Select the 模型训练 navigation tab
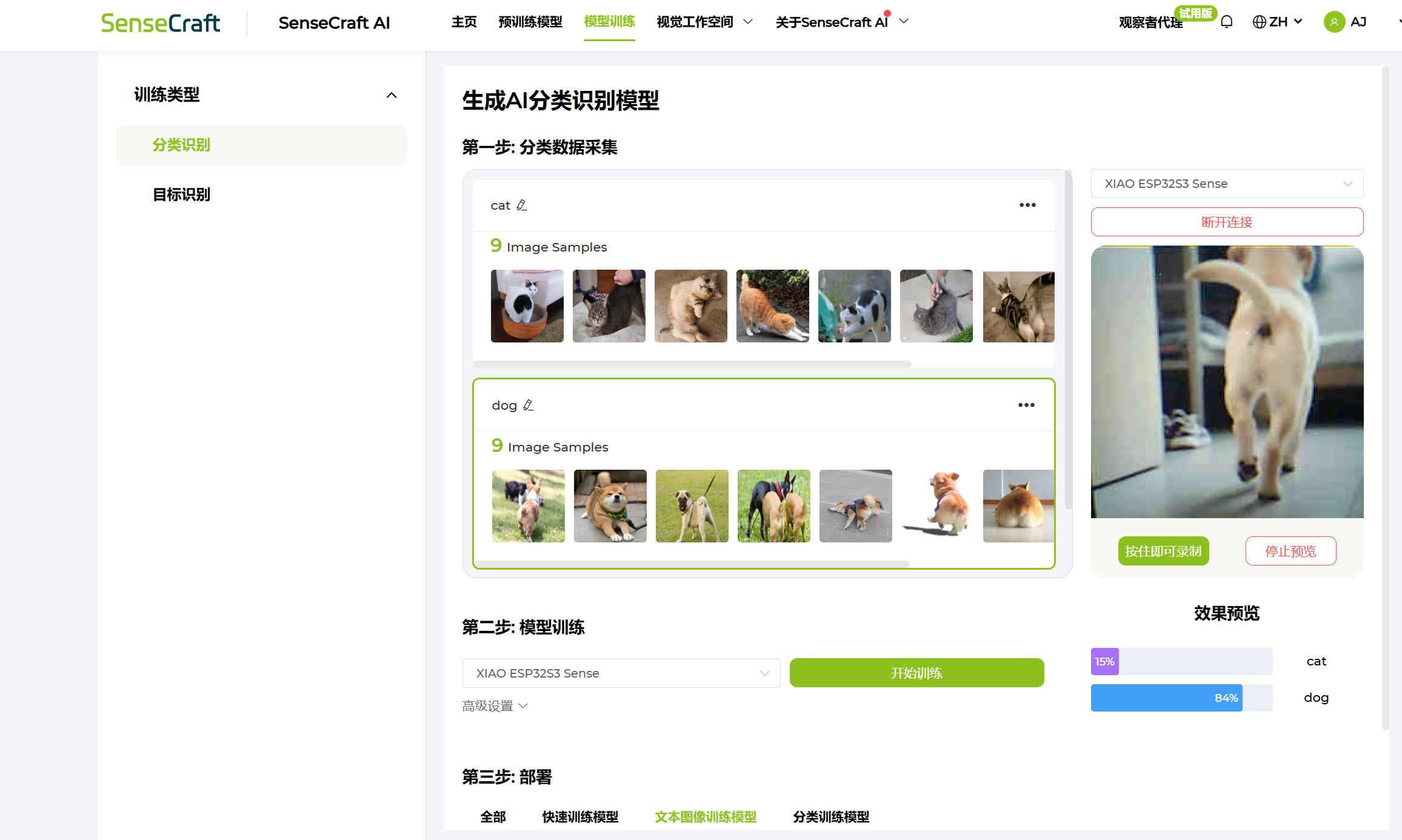1402x840 pixels. point(609,22)
